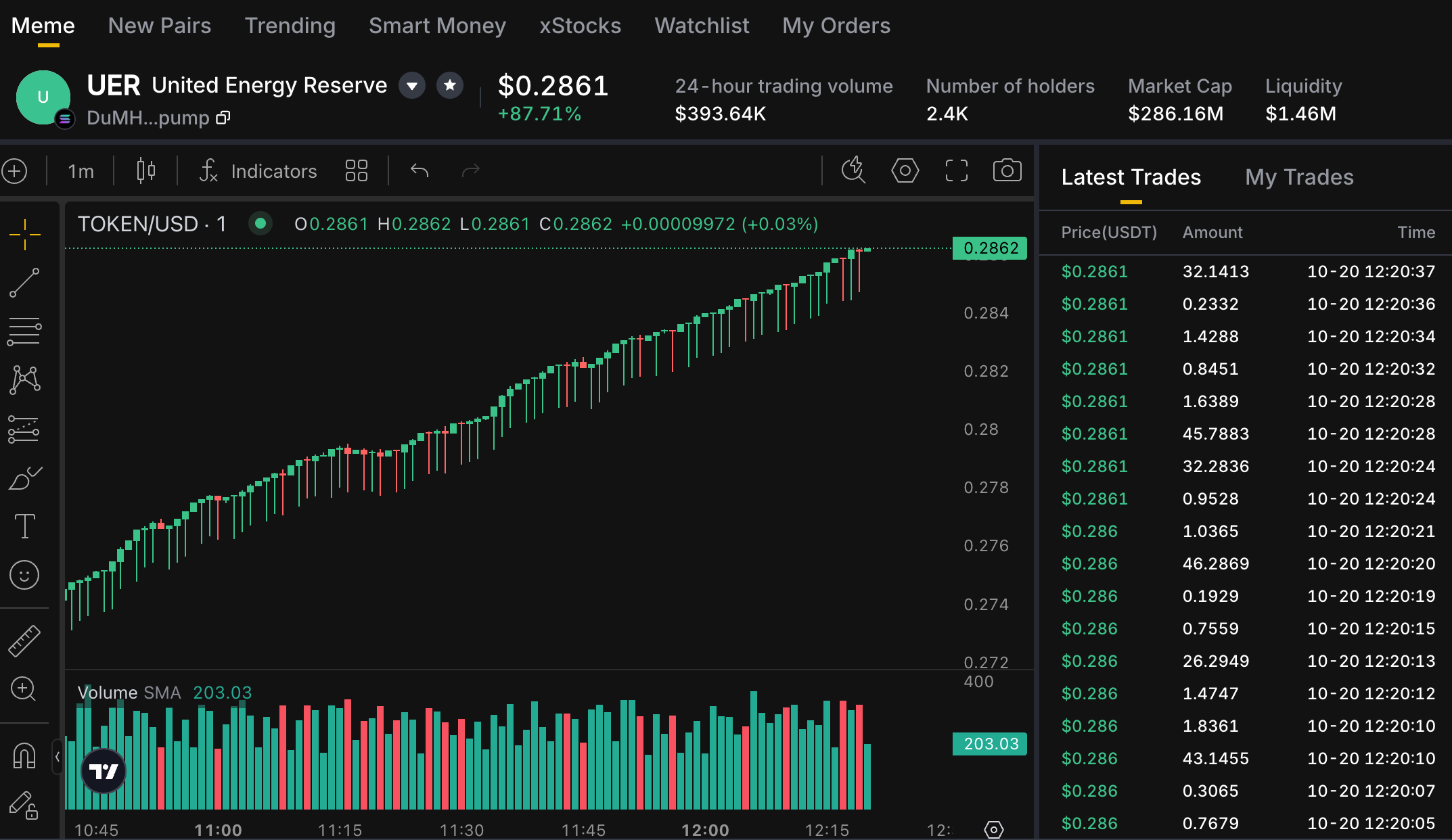Open the New Pairs tab
The height and width of the screenshot is (840, 1452).
click(x=160, y=26)
